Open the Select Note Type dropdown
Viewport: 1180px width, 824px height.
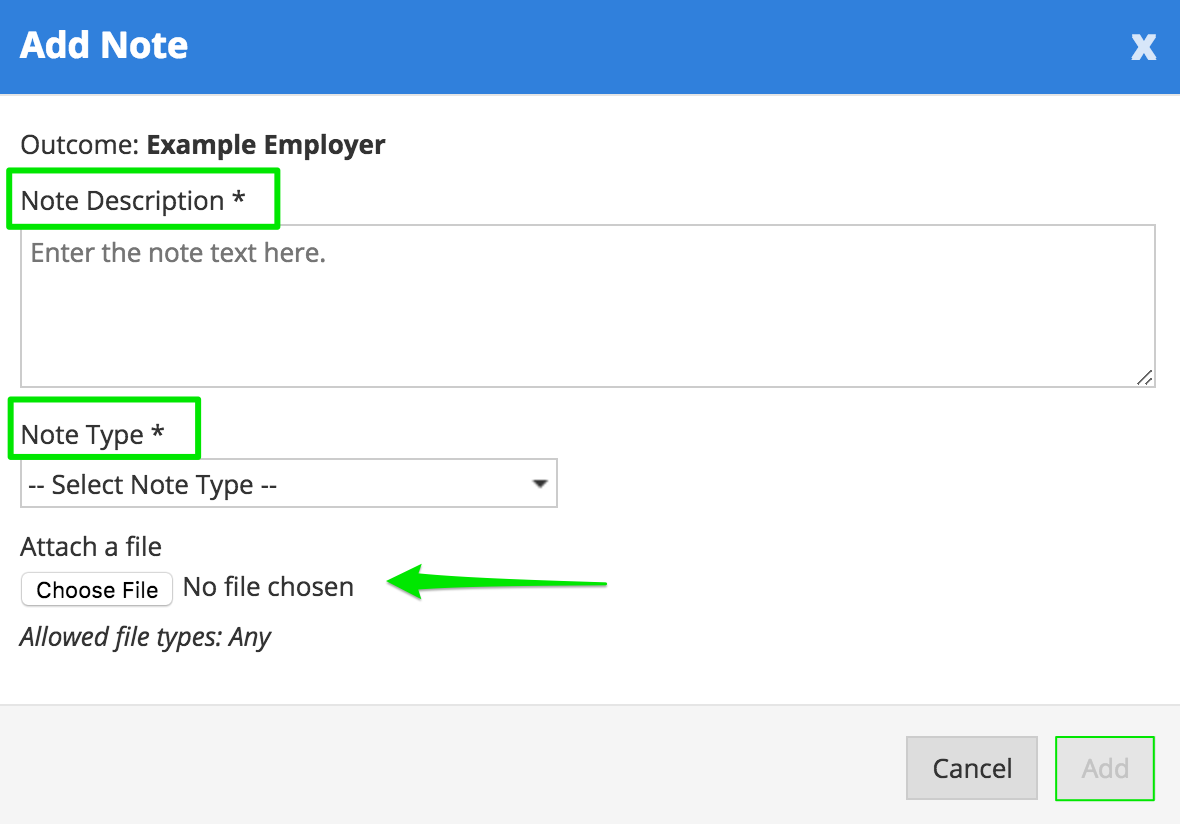[x=288, y=485]
